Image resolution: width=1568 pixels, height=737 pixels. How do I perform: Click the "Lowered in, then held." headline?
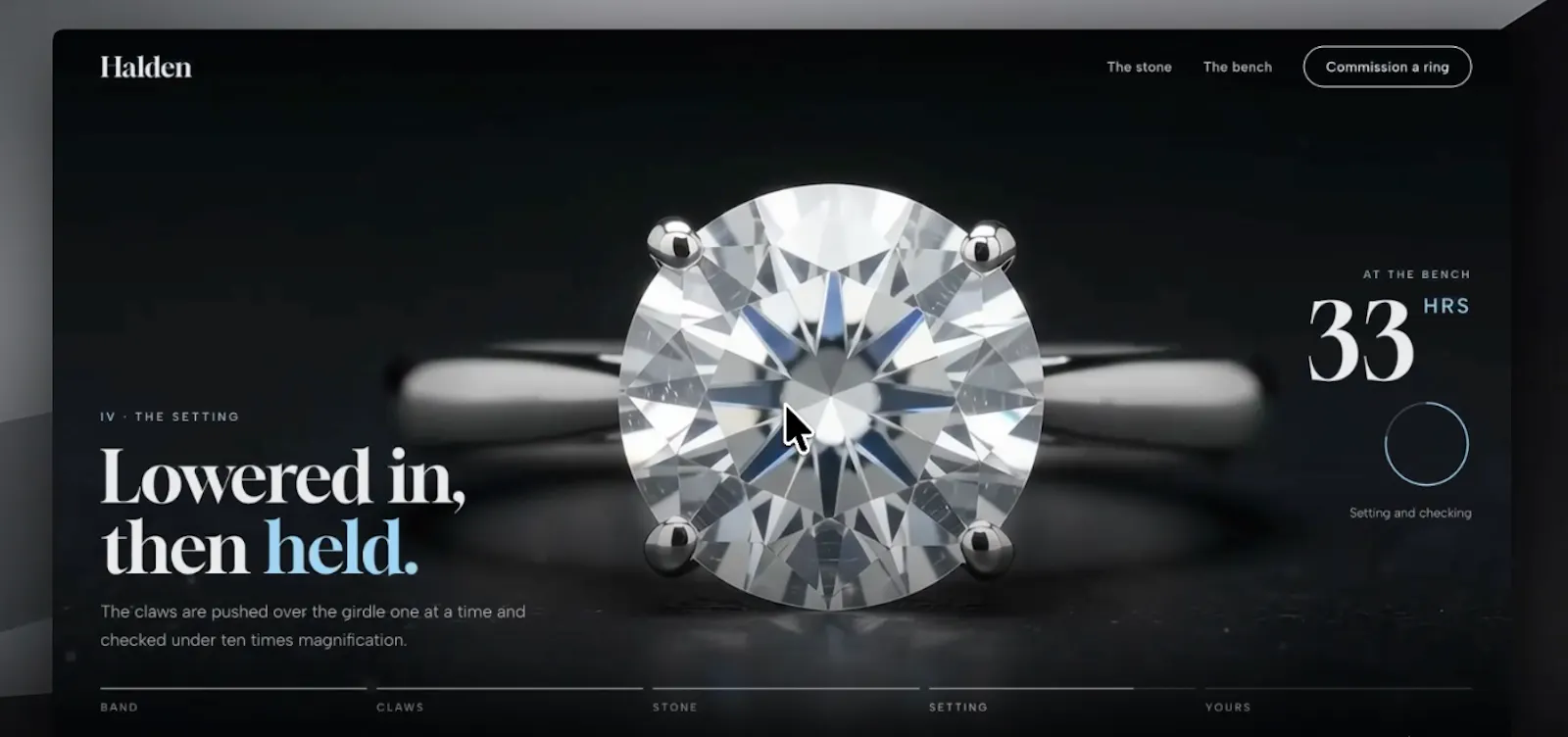point(283,512)
